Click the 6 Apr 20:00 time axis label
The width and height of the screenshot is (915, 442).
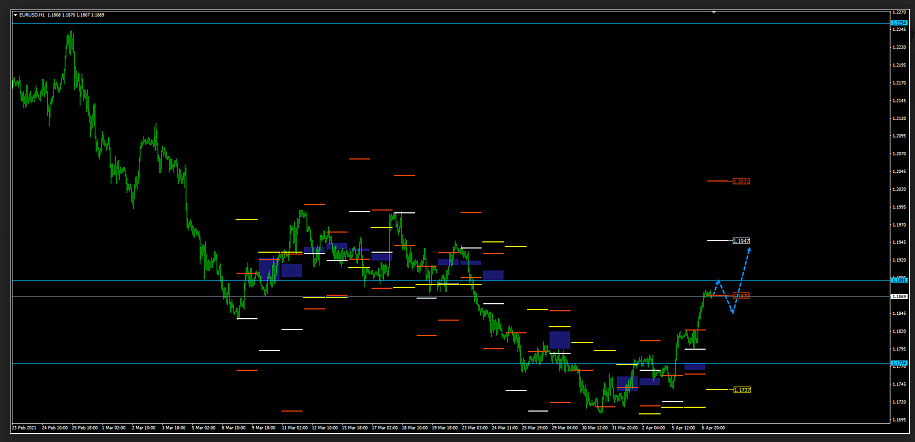[712, 427]
